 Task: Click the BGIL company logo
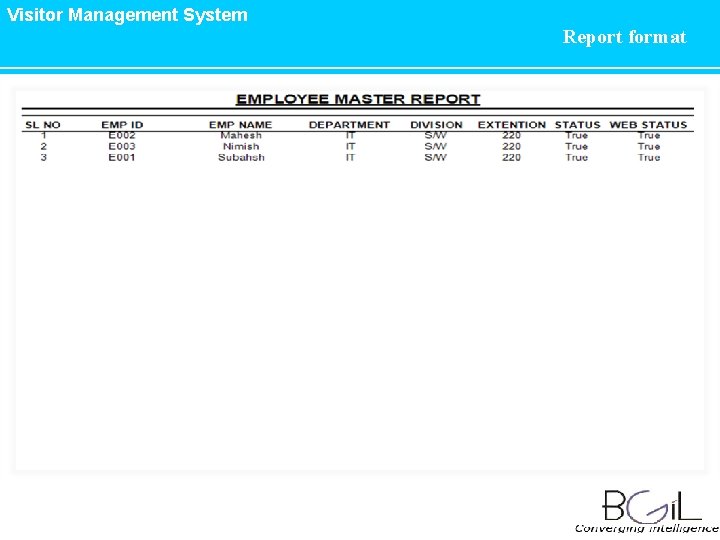(651, 506)
